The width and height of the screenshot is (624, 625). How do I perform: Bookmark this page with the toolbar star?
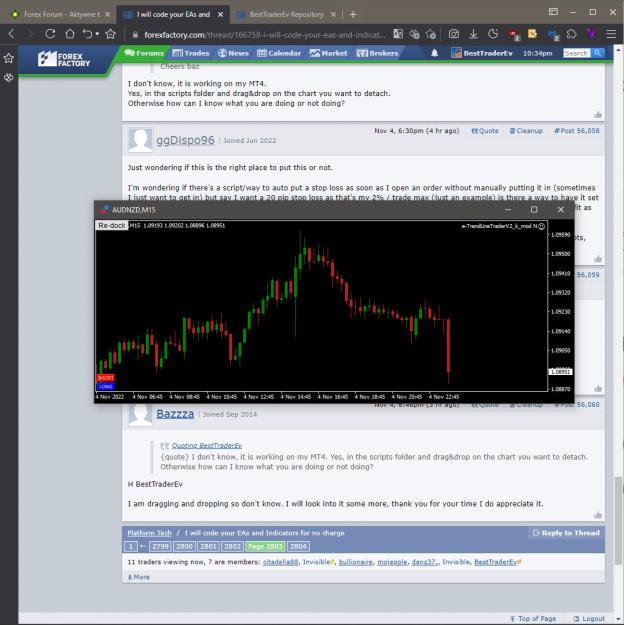click(110, 34)
